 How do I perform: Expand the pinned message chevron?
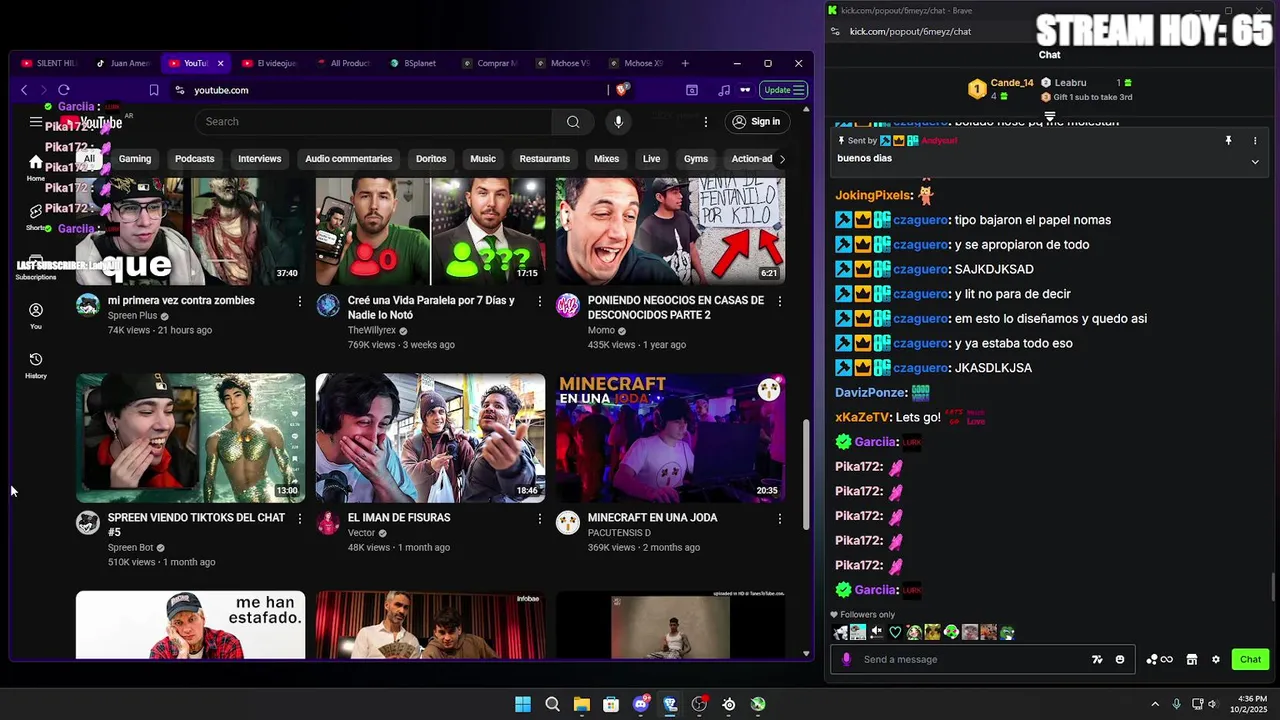click(x=1255, y=162)
